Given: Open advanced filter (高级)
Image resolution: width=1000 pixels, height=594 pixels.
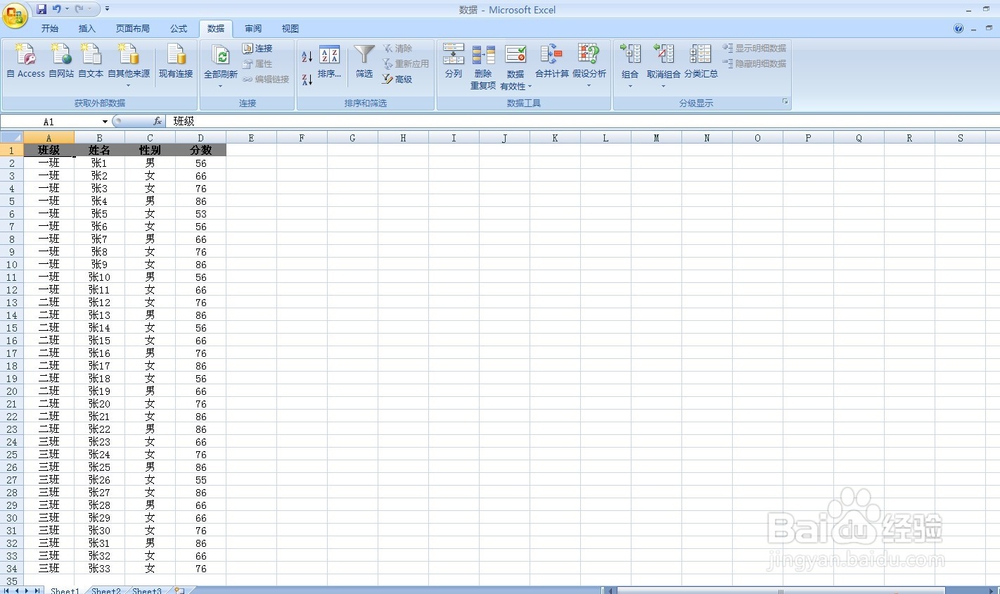Looking at the screenshot, I should pos(397,79).
